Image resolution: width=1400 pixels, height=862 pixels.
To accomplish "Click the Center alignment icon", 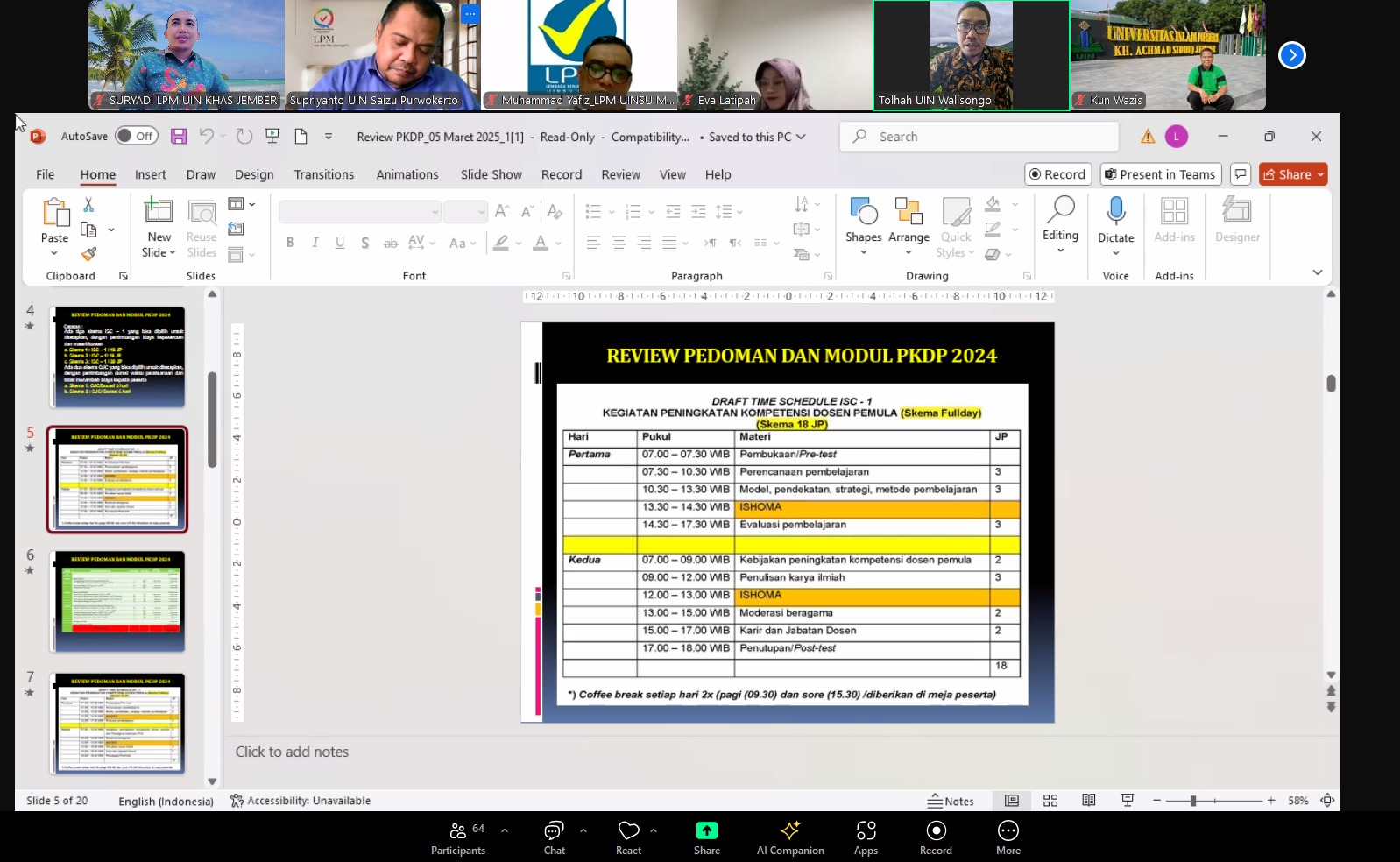I will pos(619,243).
